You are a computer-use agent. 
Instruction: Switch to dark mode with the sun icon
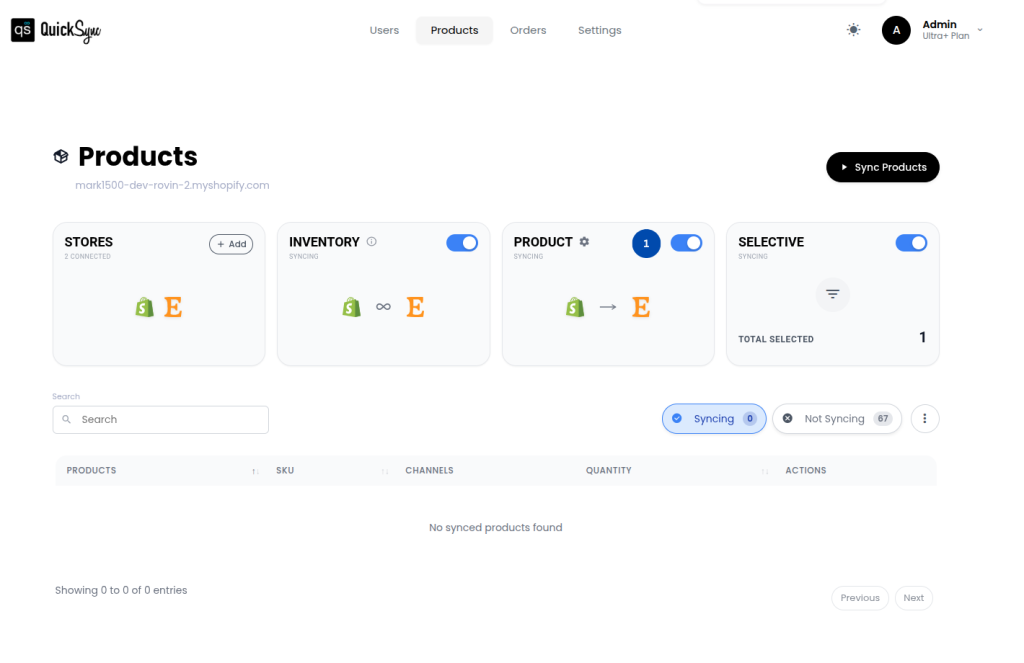tap(853, 30)
